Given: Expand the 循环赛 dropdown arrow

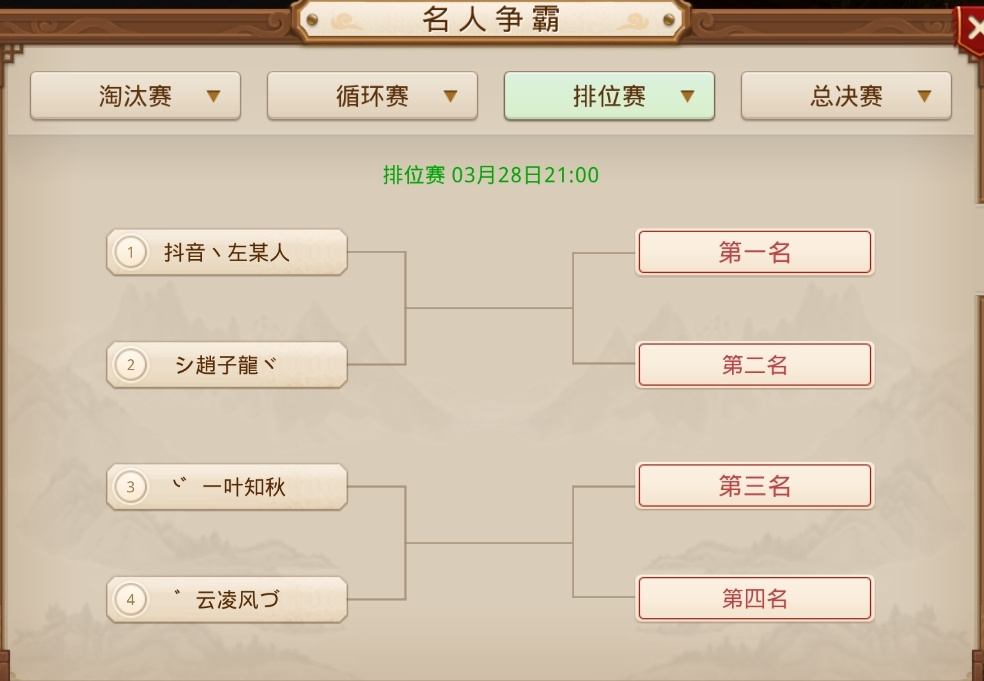Looking at the screenshot, I should (x=451, y=96).
